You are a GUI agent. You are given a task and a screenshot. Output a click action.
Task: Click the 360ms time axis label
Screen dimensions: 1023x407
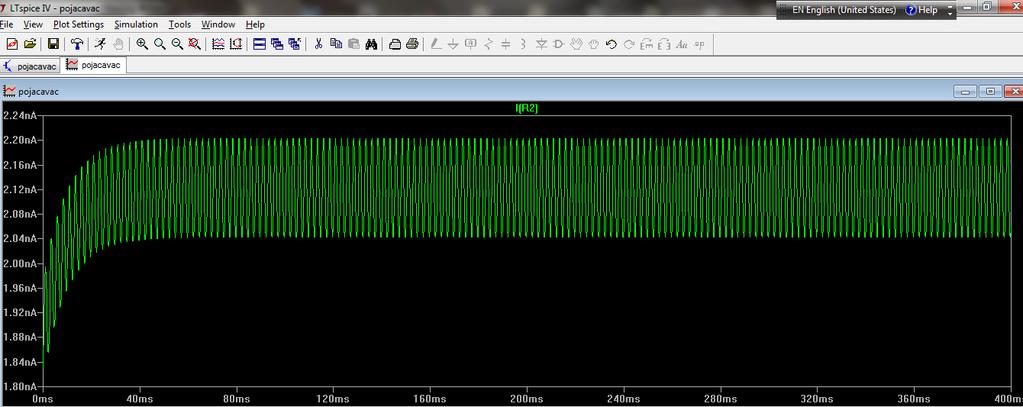coord(913,398)
